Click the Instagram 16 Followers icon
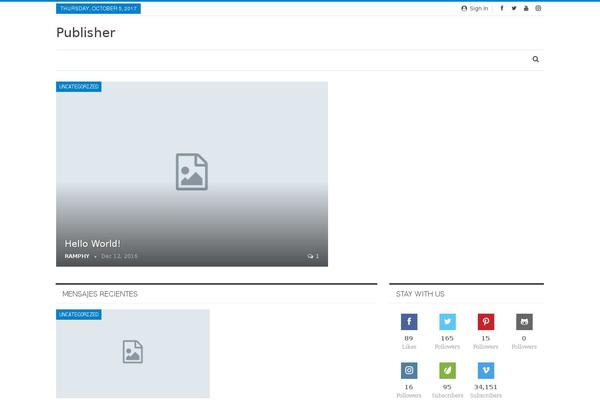Screen dimensions: 600x400 coord(409,371)
